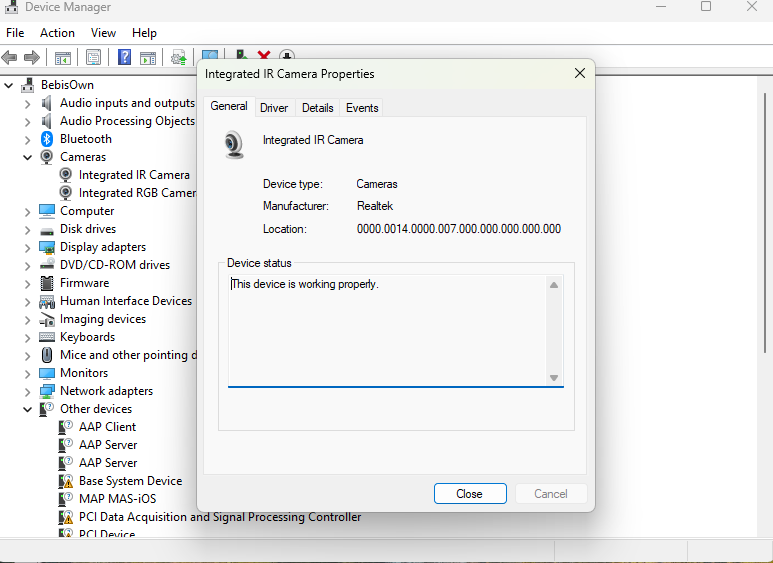Collapse the Other devices category

[27, 409]
